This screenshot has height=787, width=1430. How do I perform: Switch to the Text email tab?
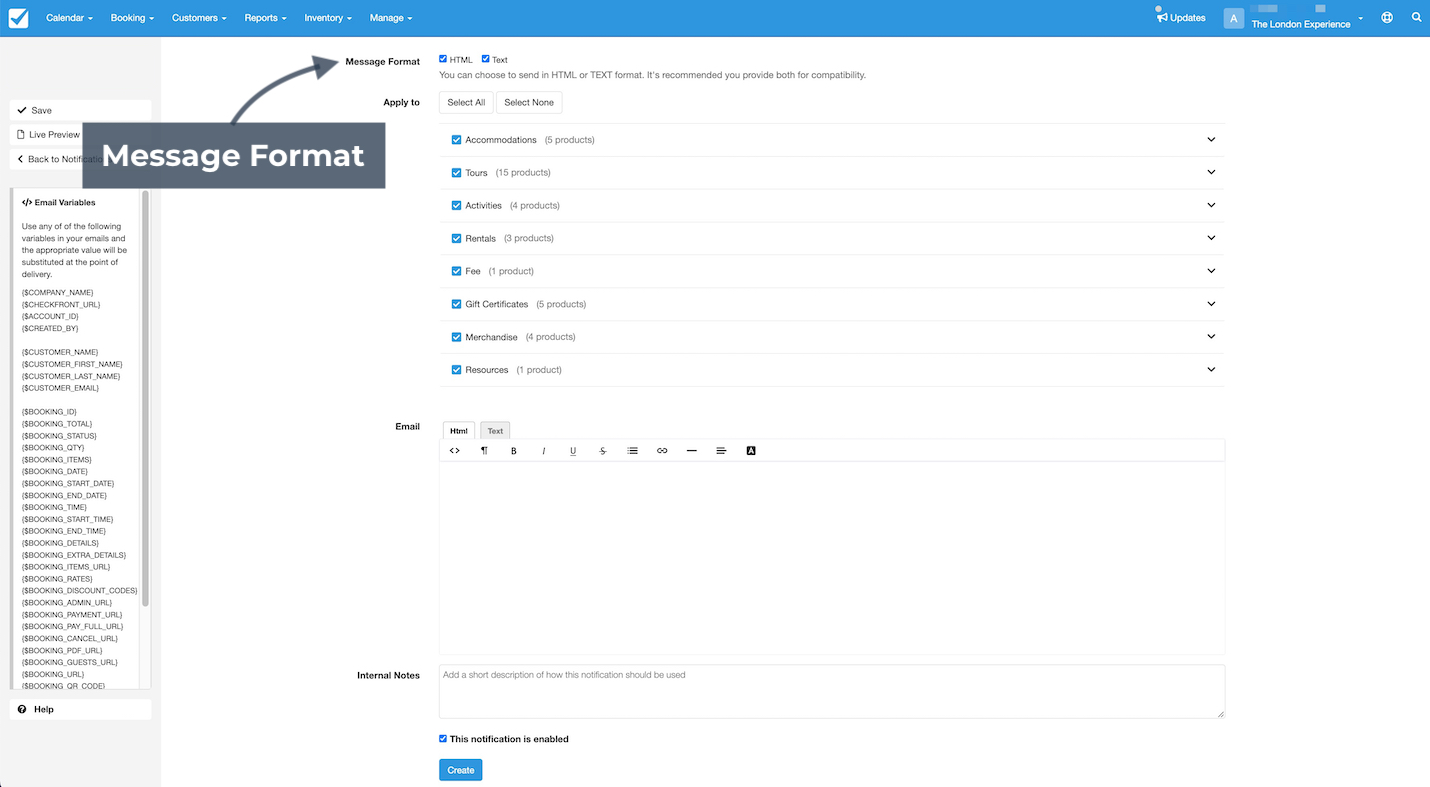(495, 430)
